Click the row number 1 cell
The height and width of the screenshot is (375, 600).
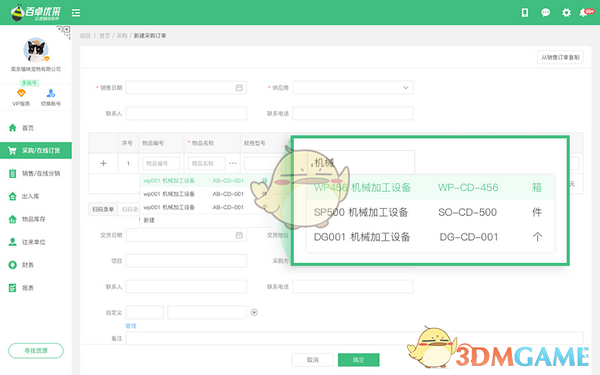[x=128, y=163]
